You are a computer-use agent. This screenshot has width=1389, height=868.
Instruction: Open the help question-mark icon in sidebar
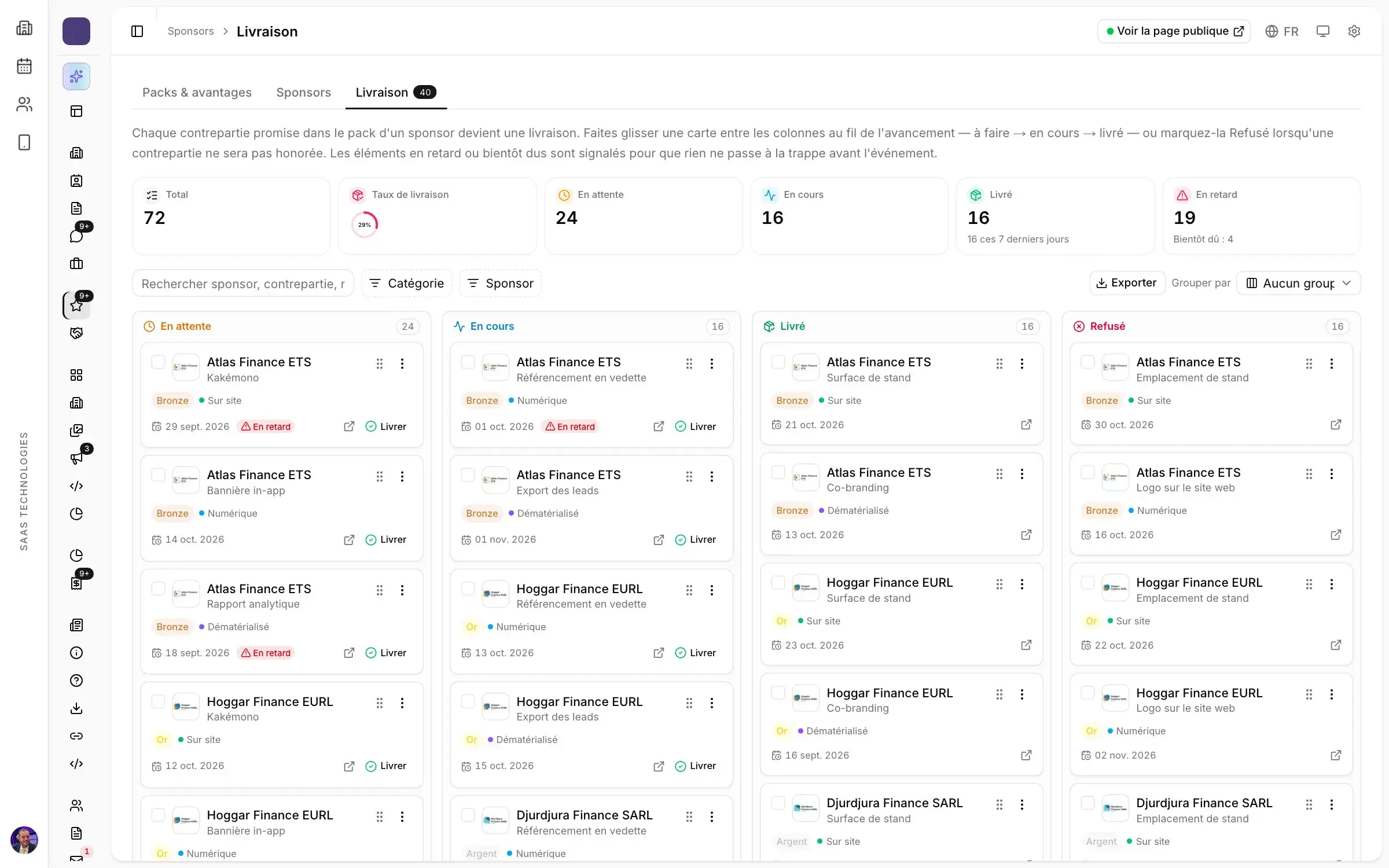(76, 681)
